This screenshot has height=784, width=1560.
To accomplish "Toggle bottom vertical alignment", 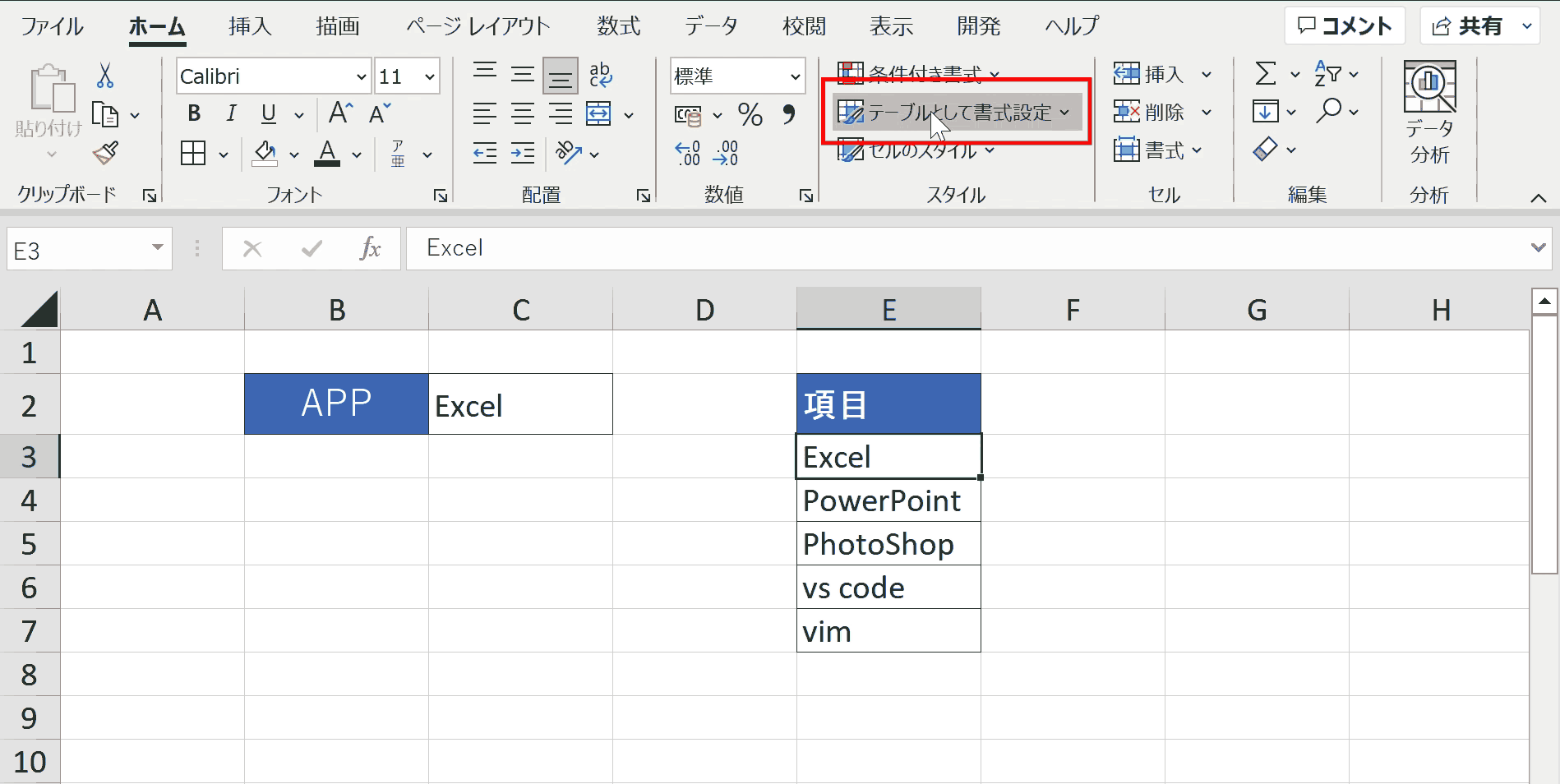I will [x=561, y=76].
